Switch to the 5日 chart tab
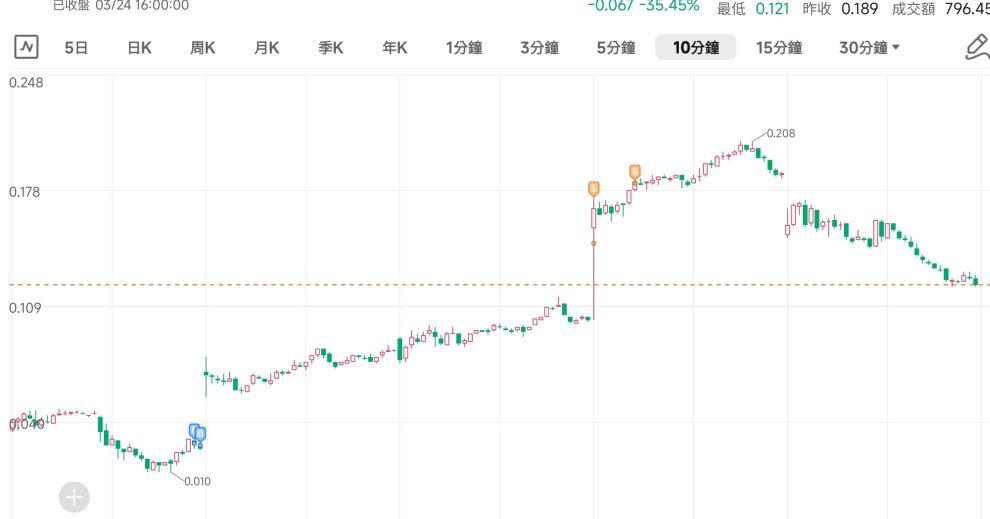Viewport: 990px width, 519px height. pos(76,47)
